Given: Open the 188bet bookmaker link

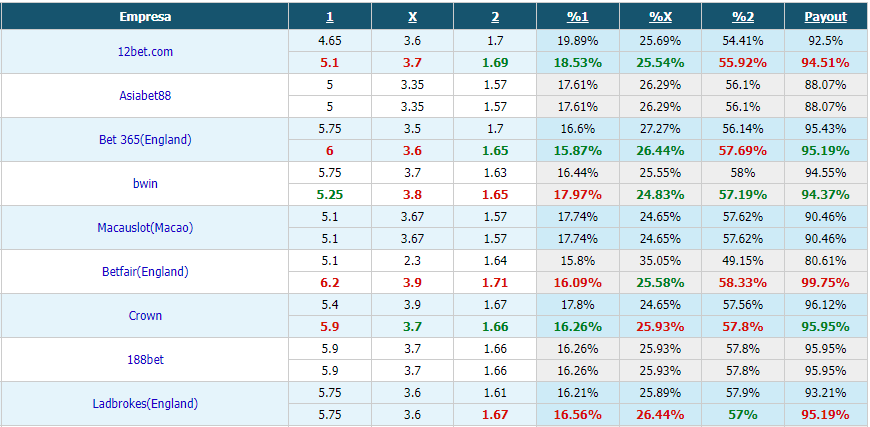Looking at the screenshot, I should 145,359.
